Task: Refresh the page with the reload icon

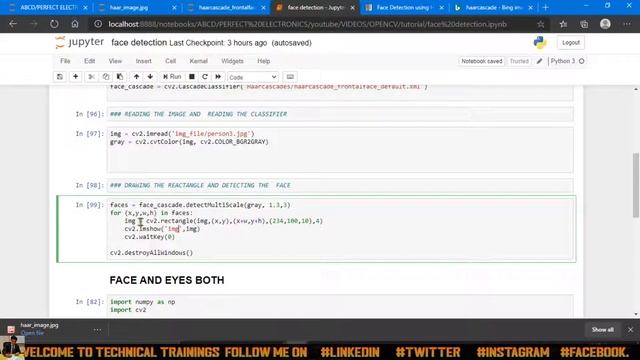Action: coord(54,24)
